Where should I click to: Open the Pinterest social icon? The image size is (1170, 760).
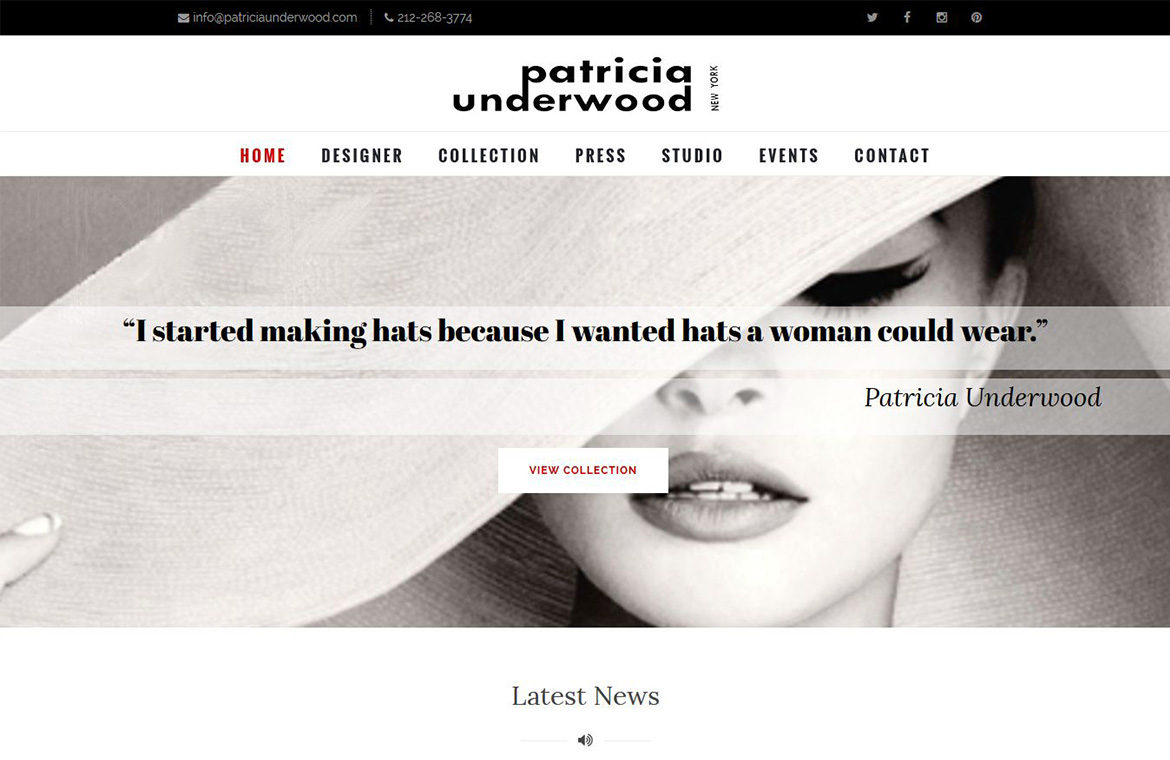[976, 17]
